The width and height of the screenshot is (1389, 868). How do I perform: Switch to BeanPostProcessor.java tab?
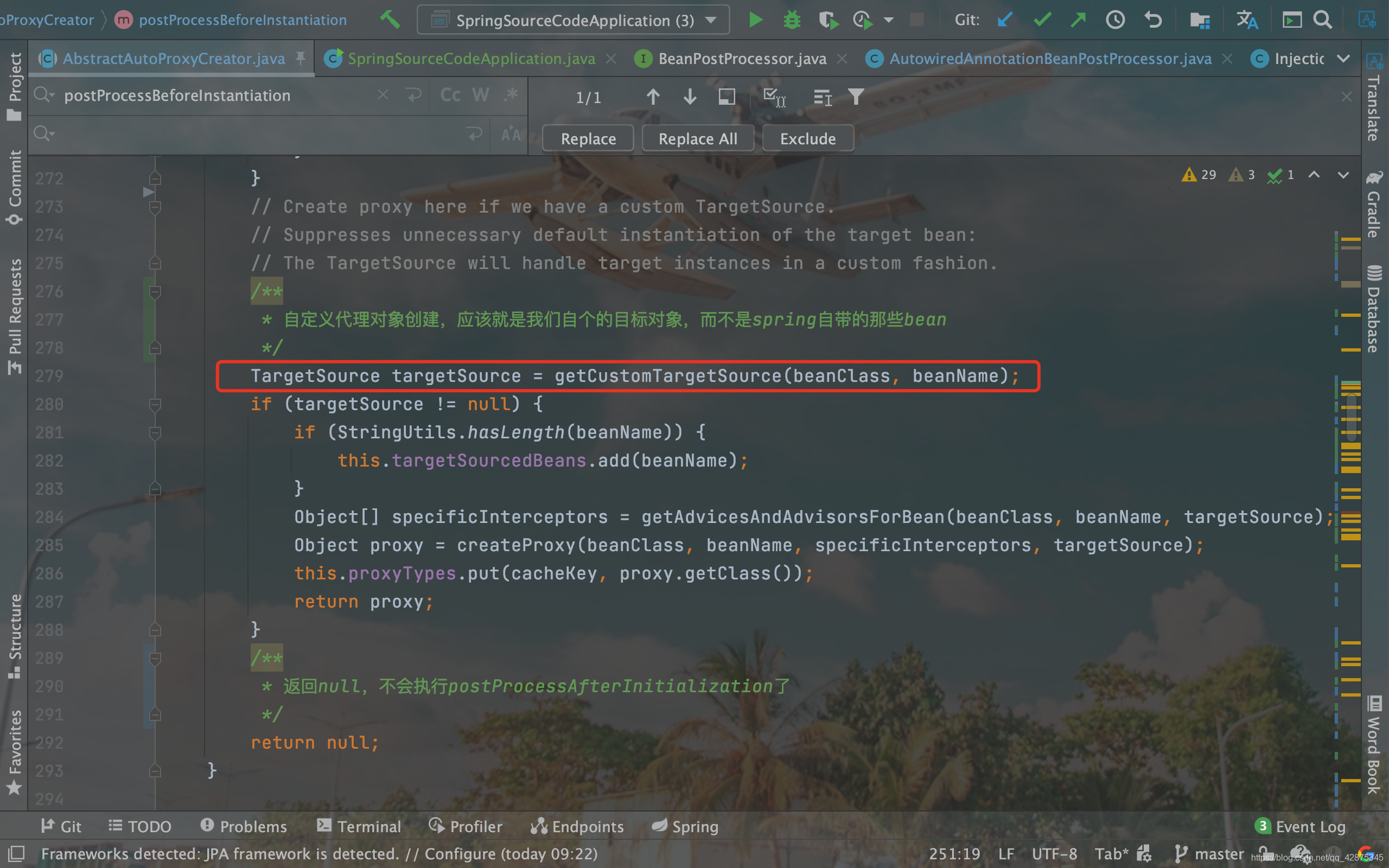(742, 59)
